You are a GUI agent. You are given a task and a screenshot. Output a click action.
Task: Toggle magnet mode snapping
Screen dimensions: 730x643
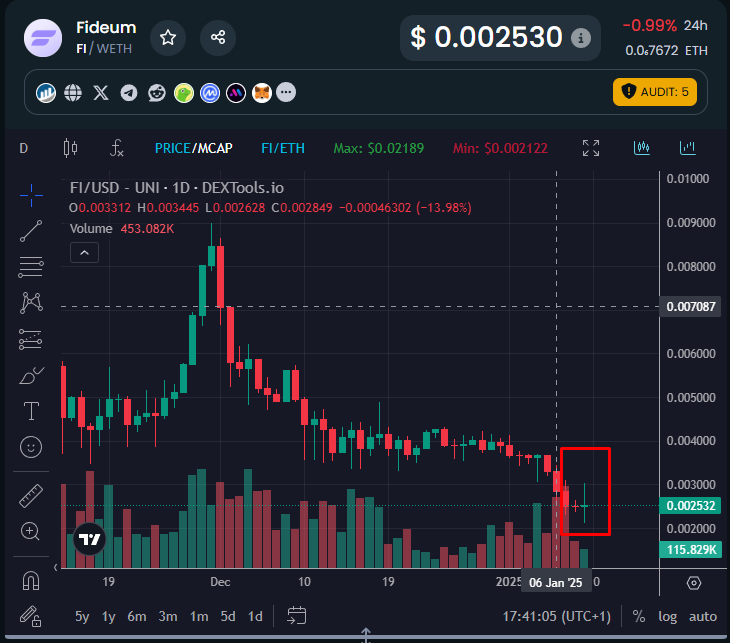pyautogui.click(x=31, y=581)
